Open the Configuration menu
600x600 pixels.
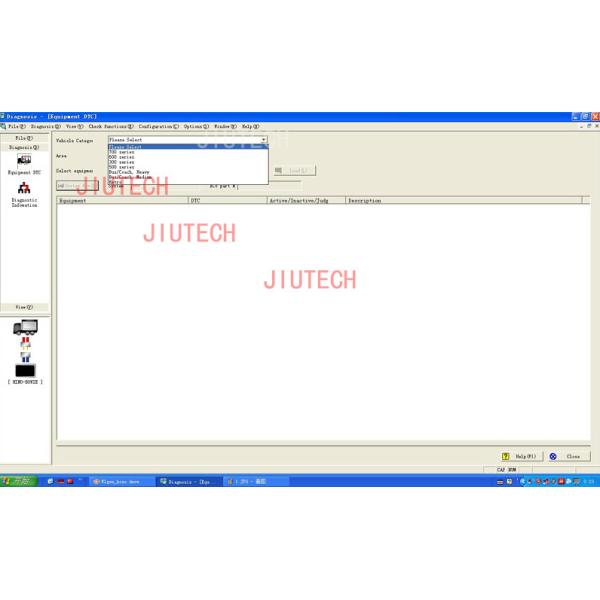click(158, 127)
